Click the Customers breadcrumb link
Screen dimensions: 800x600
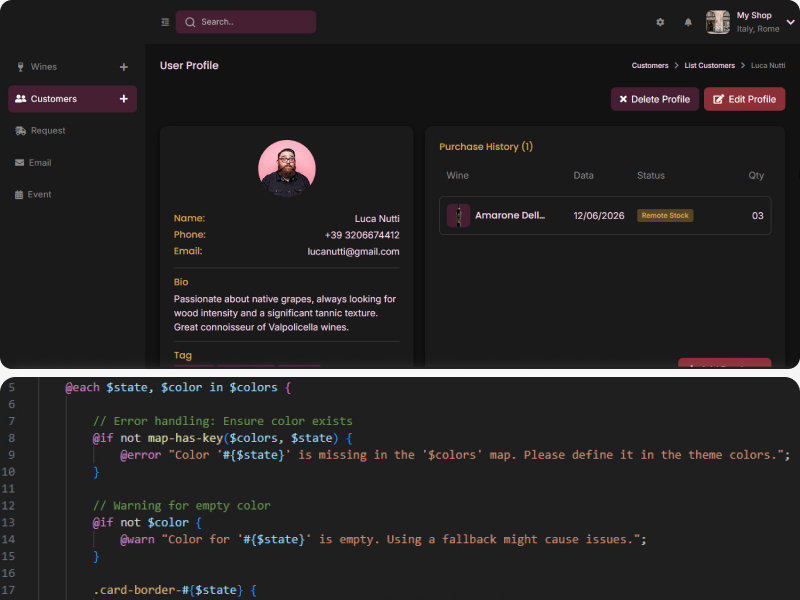[x=649, y=65]
